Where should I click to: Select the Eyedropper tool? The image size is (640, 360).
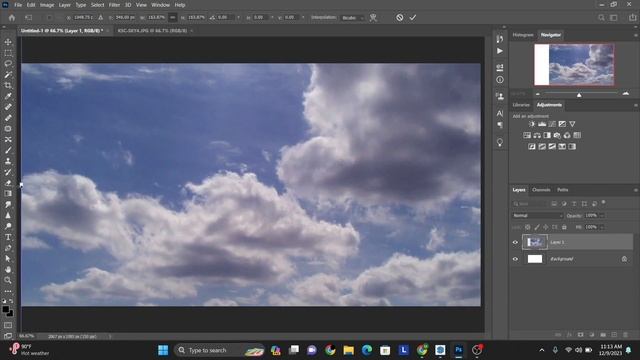pyautogui.click(x=8, y=96)
